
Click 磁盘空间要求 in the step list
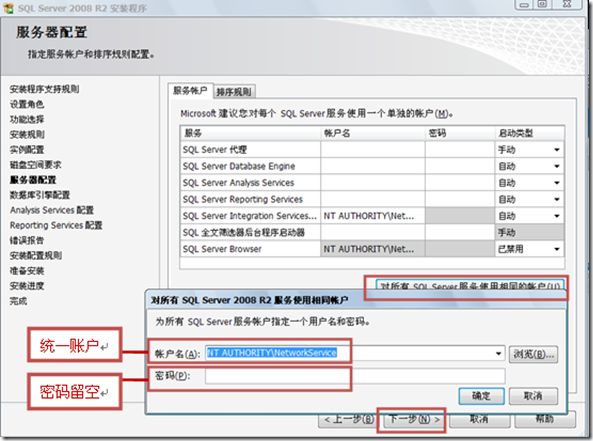(35, 165)
